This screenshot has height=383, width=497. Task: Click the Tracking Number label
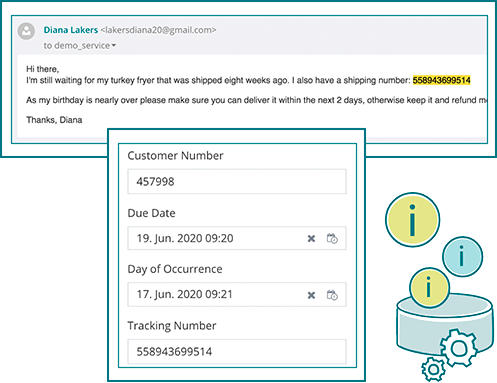[172, 326]
